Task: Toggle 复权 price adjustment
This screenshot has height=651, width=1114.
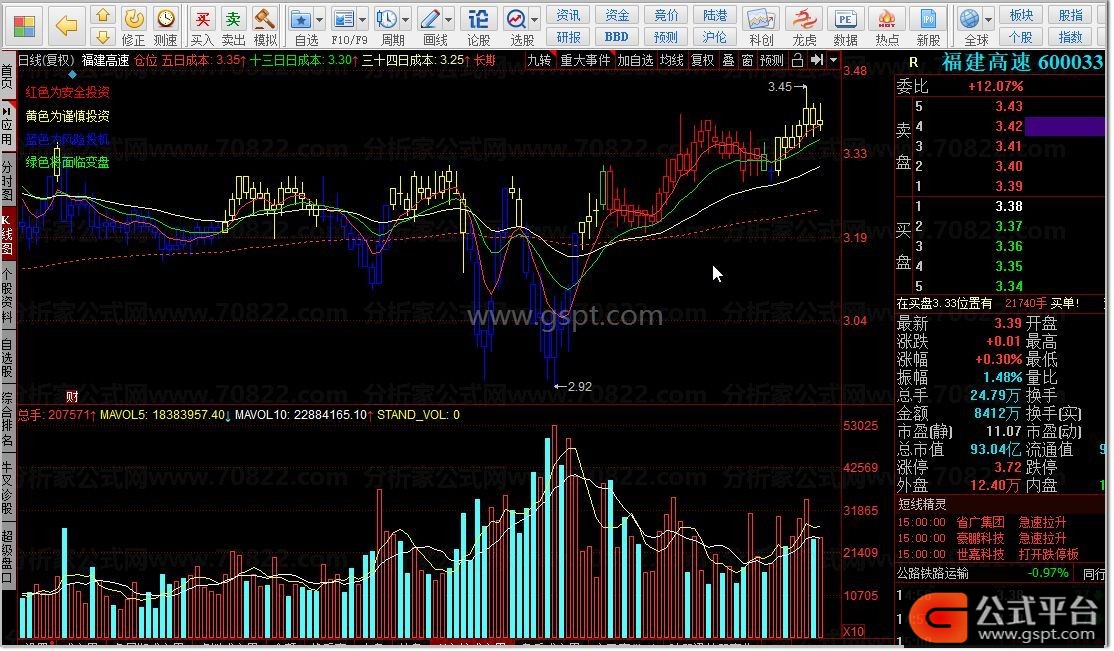Action: click(703, 60)
